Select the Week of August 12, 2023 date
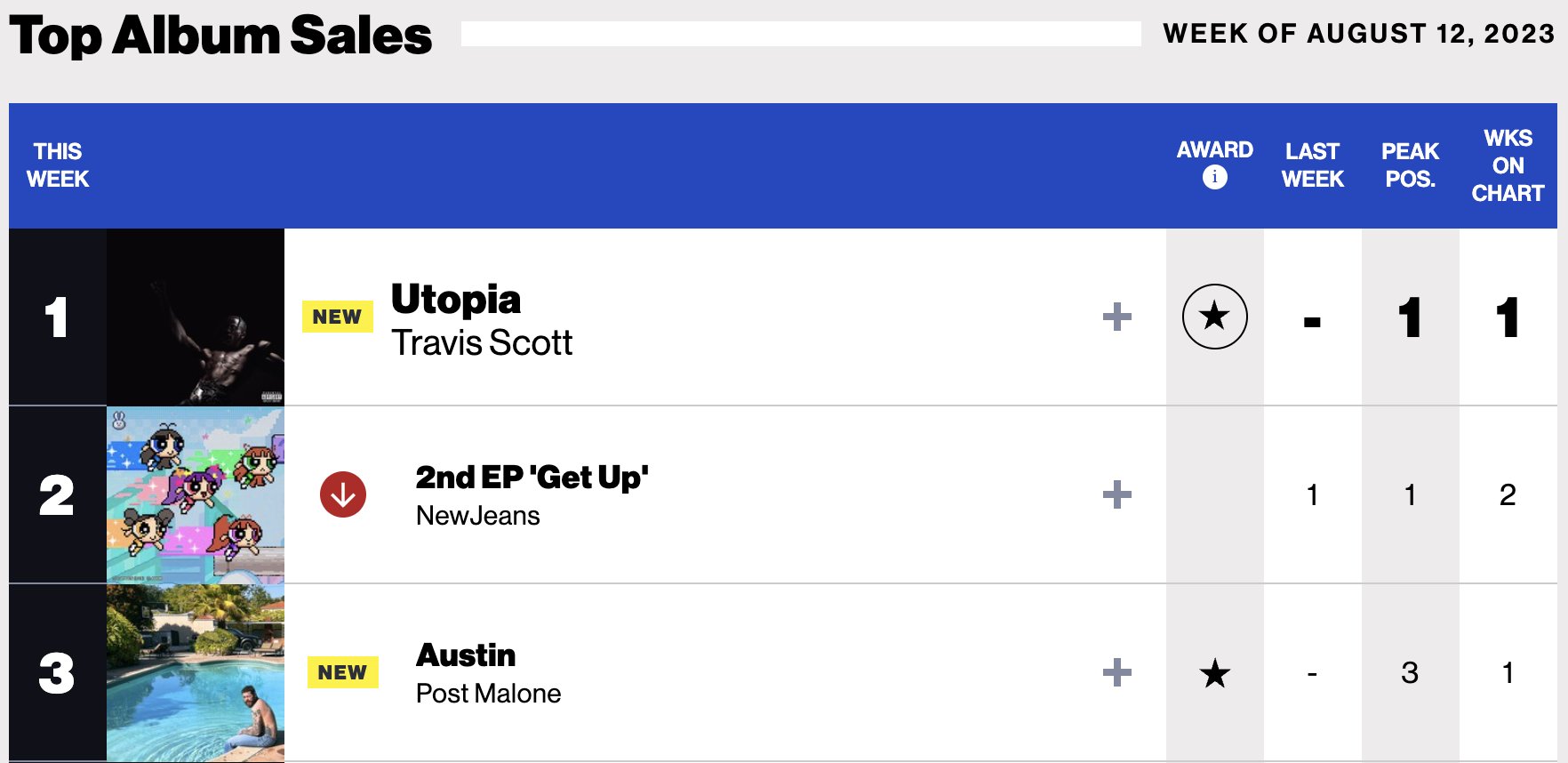Screen dimensions: 1568x763 pos(1359,34)
